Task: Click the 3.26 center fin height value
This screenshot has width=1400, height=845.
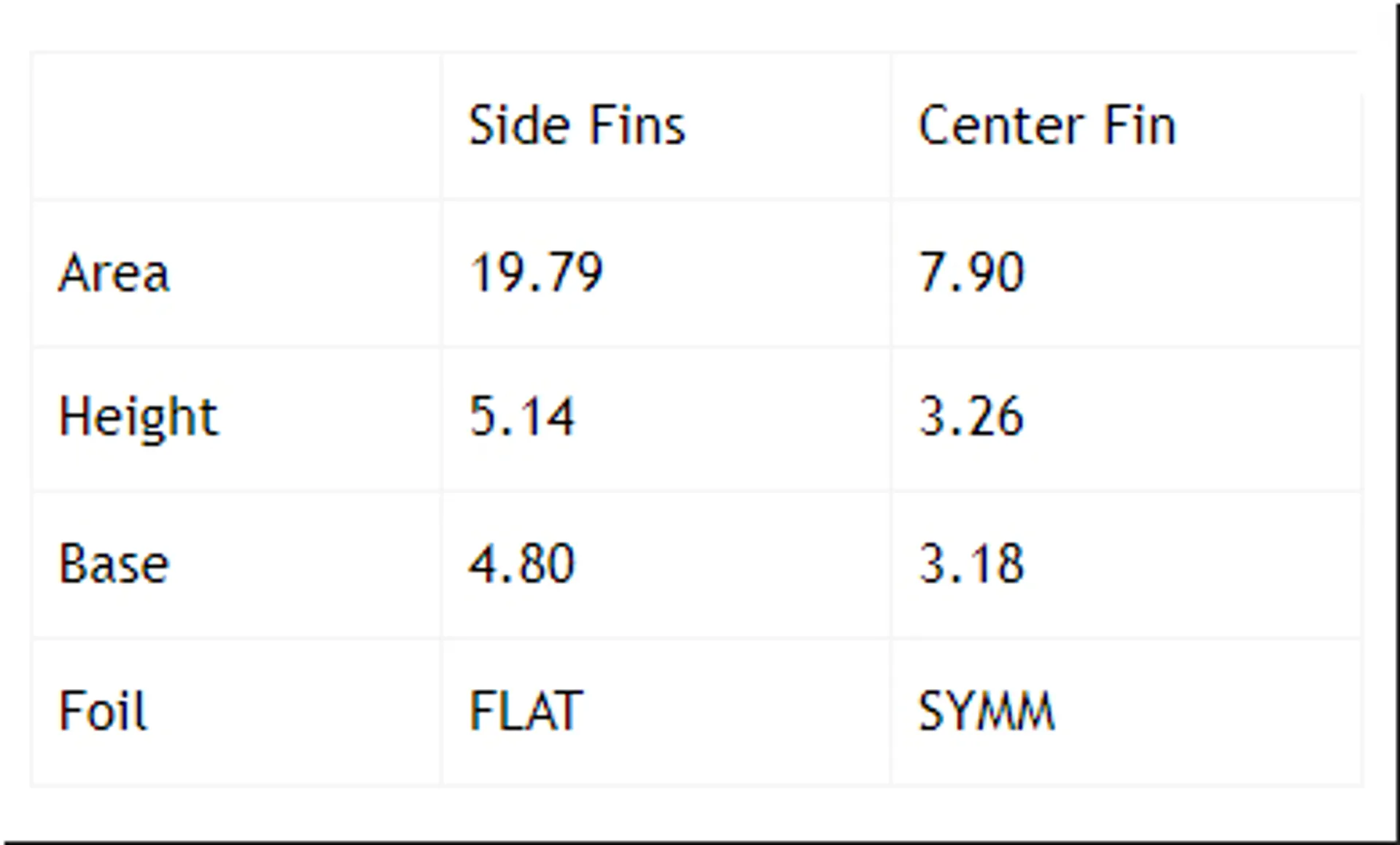Action: [x=971, y=417]
